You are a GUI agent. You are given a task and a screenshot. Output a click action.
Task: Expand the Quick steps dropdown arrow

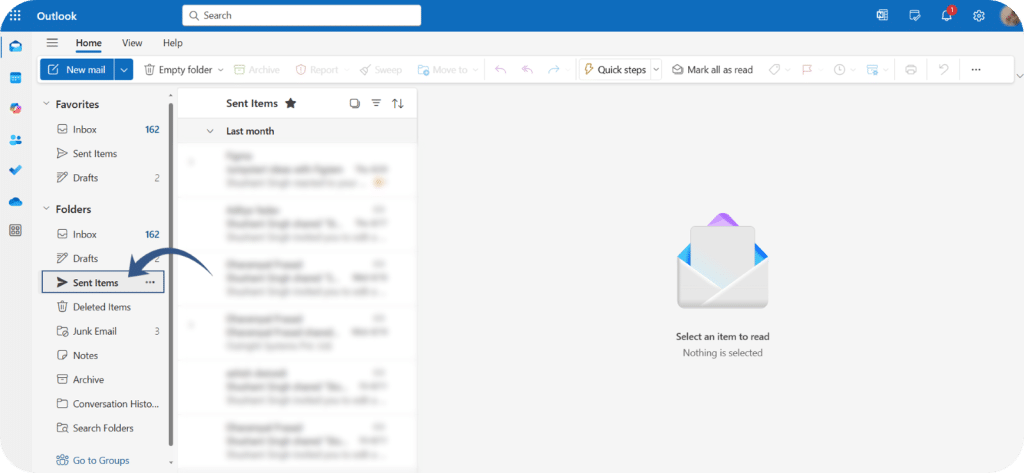[656, 70]
